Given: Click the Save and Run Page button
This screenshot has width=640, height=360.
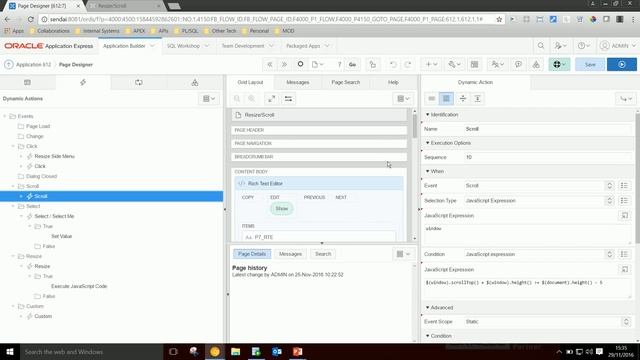Looking at the screenshot, I should coord(622,64).
